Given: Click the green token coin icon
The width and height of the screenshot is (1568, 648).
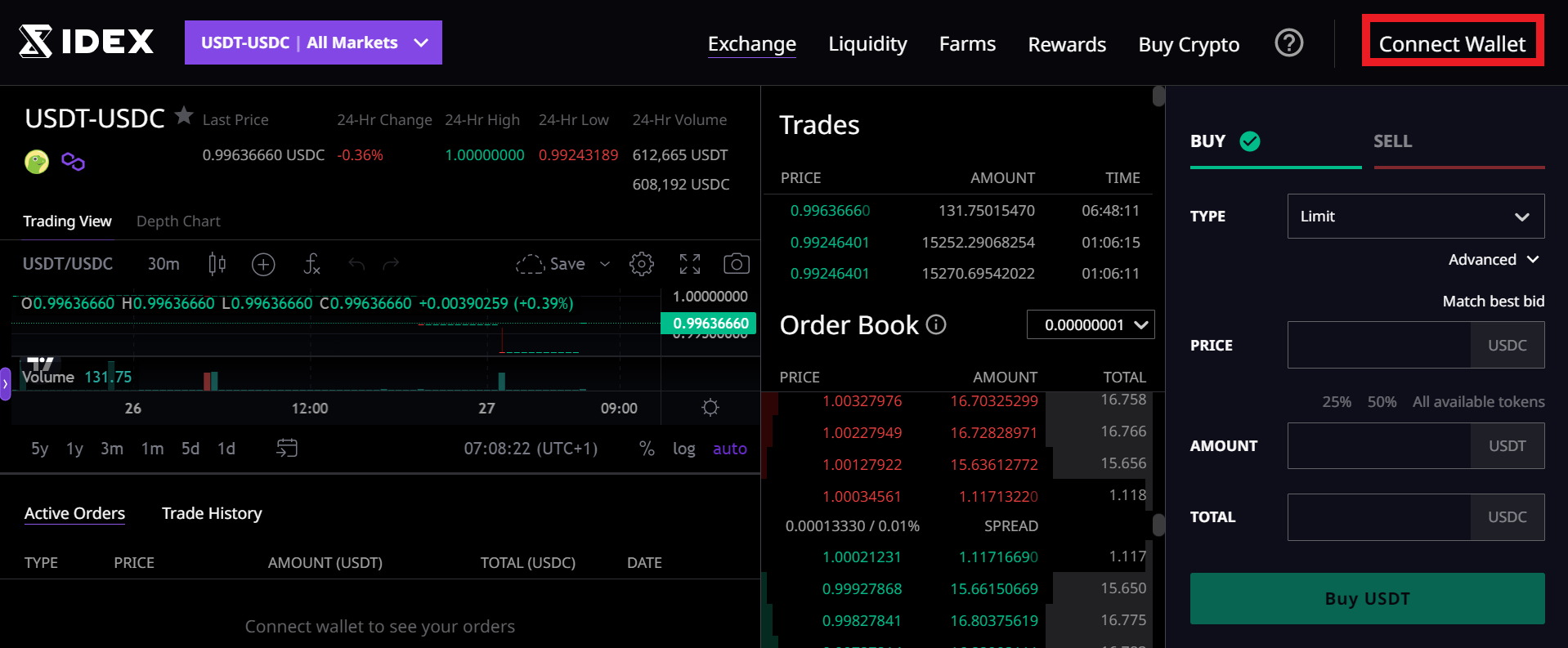Looking at the screenshot, I should pos(37,162).
